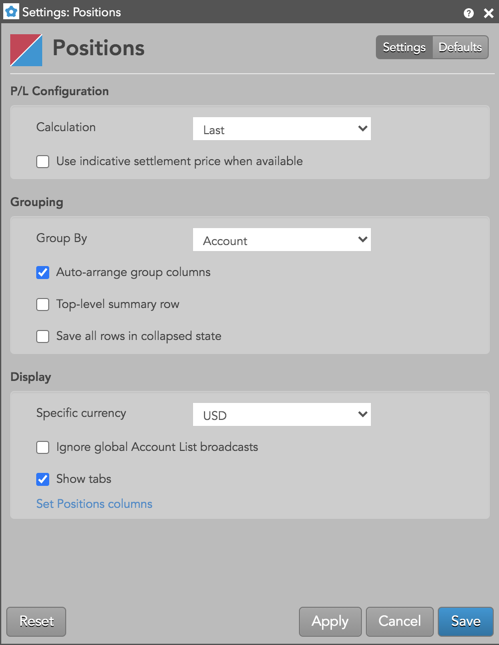Cancel the settings changes
This screenshot has height=645, width=499.
coord(399,622)
